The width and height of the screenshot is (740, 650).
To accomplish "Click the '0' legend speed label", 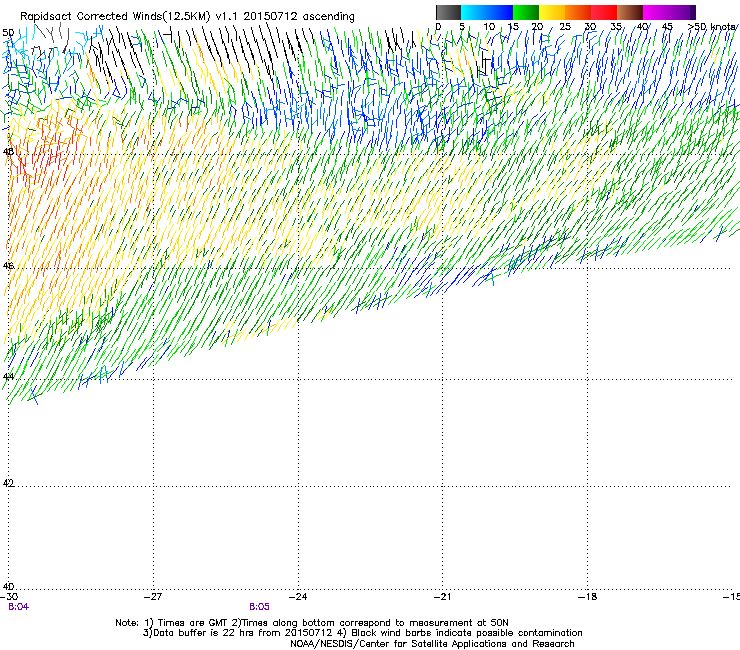I will 438,26.
